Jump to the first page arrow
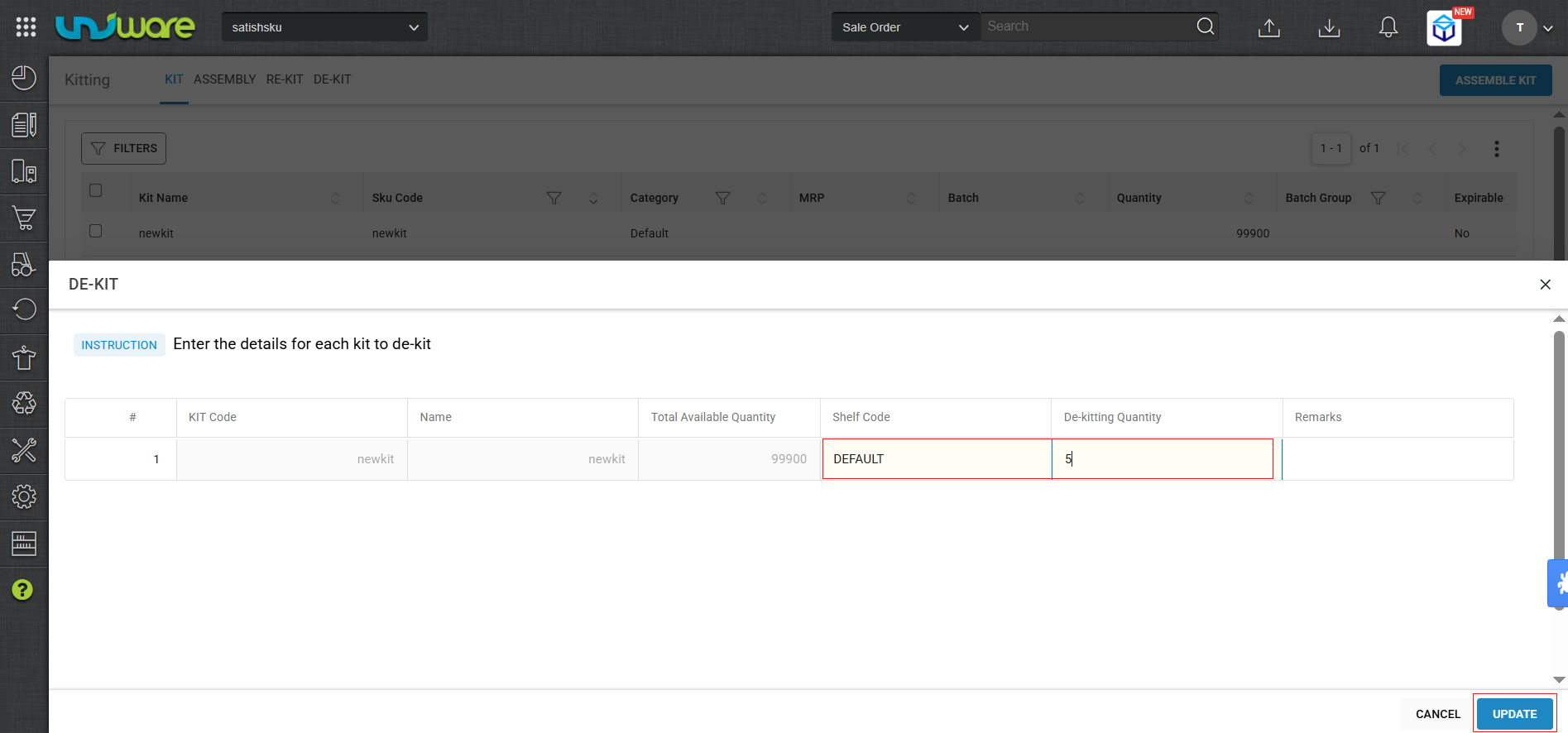Screen dimensions: 1568x733 (x=1403, y=149)
